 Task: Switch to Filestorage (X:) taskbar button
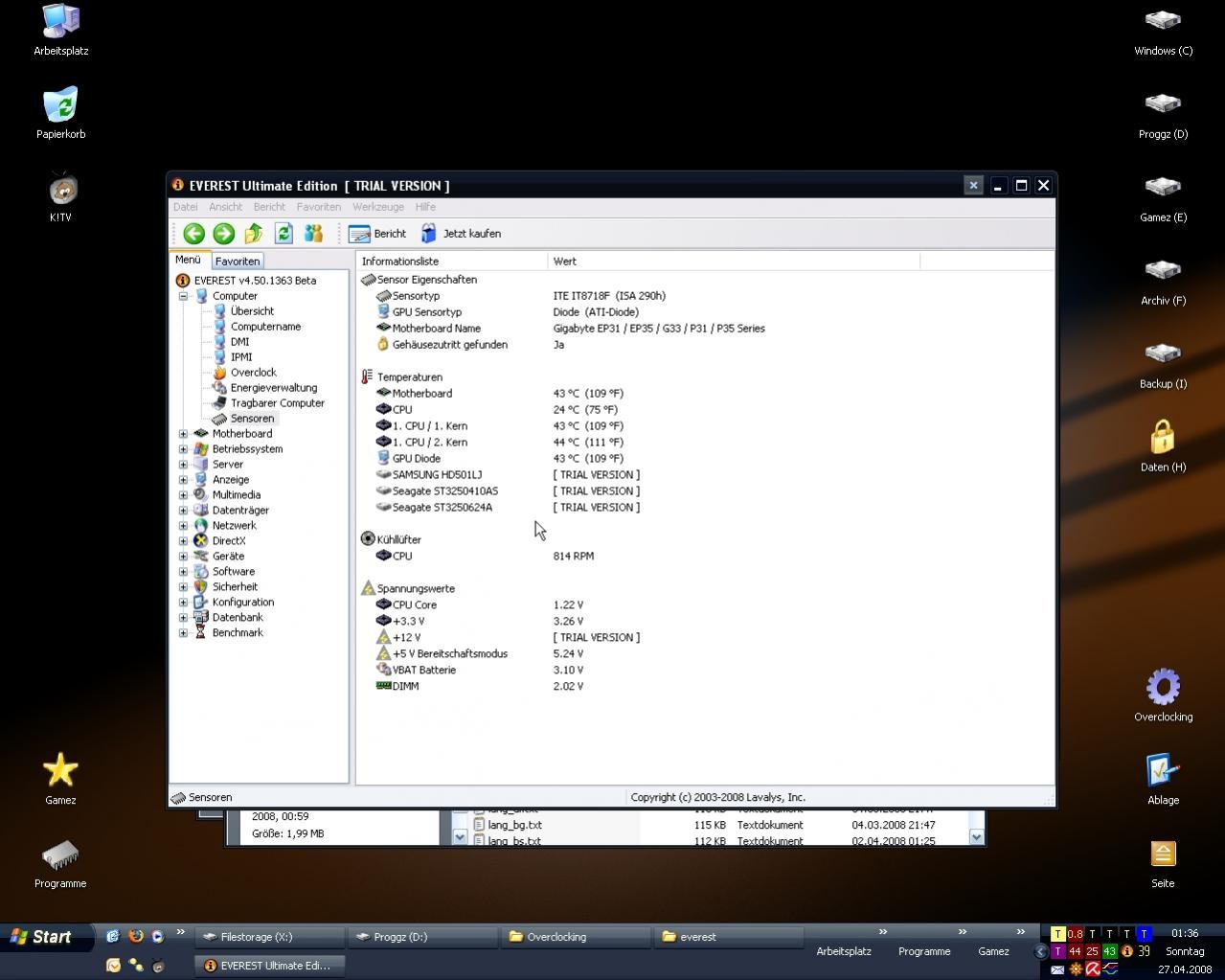pyautogui.click(x=270, y=937)
